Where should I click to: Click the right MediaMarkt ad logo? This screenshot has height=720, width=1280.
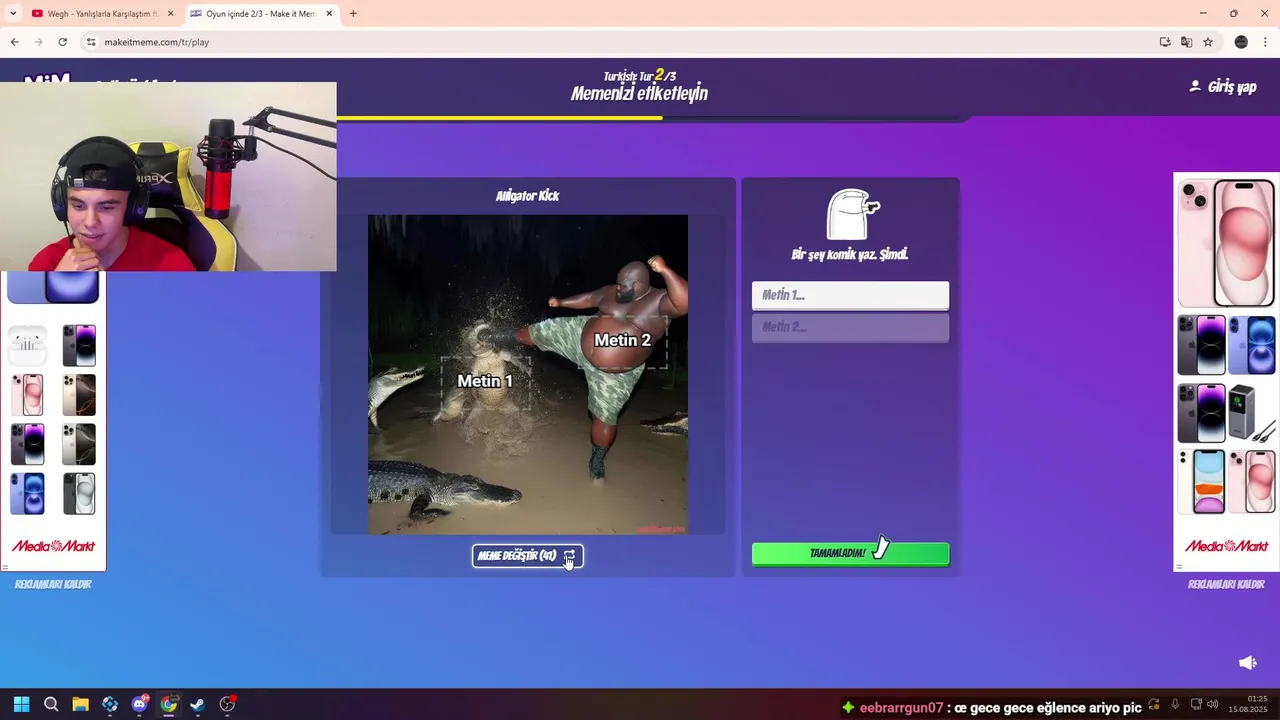(1226, 546)
